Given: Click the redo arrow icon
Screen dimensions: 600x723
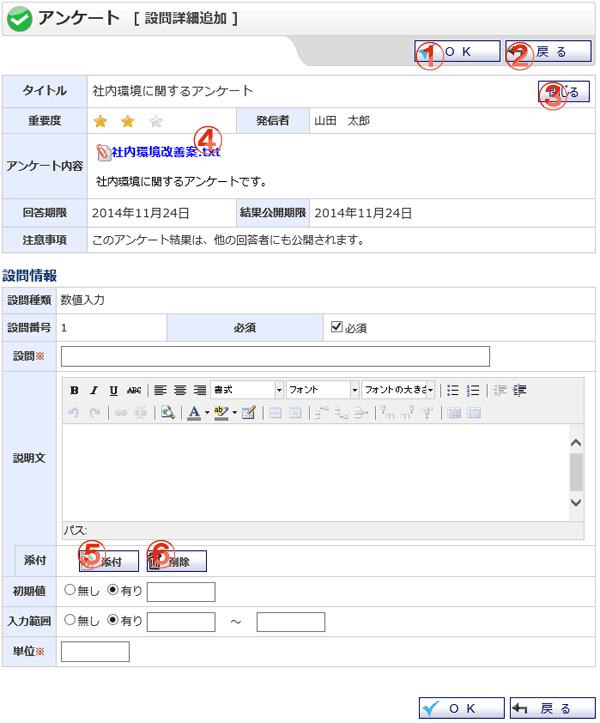Looking at the screenshot, I should 95,412.
